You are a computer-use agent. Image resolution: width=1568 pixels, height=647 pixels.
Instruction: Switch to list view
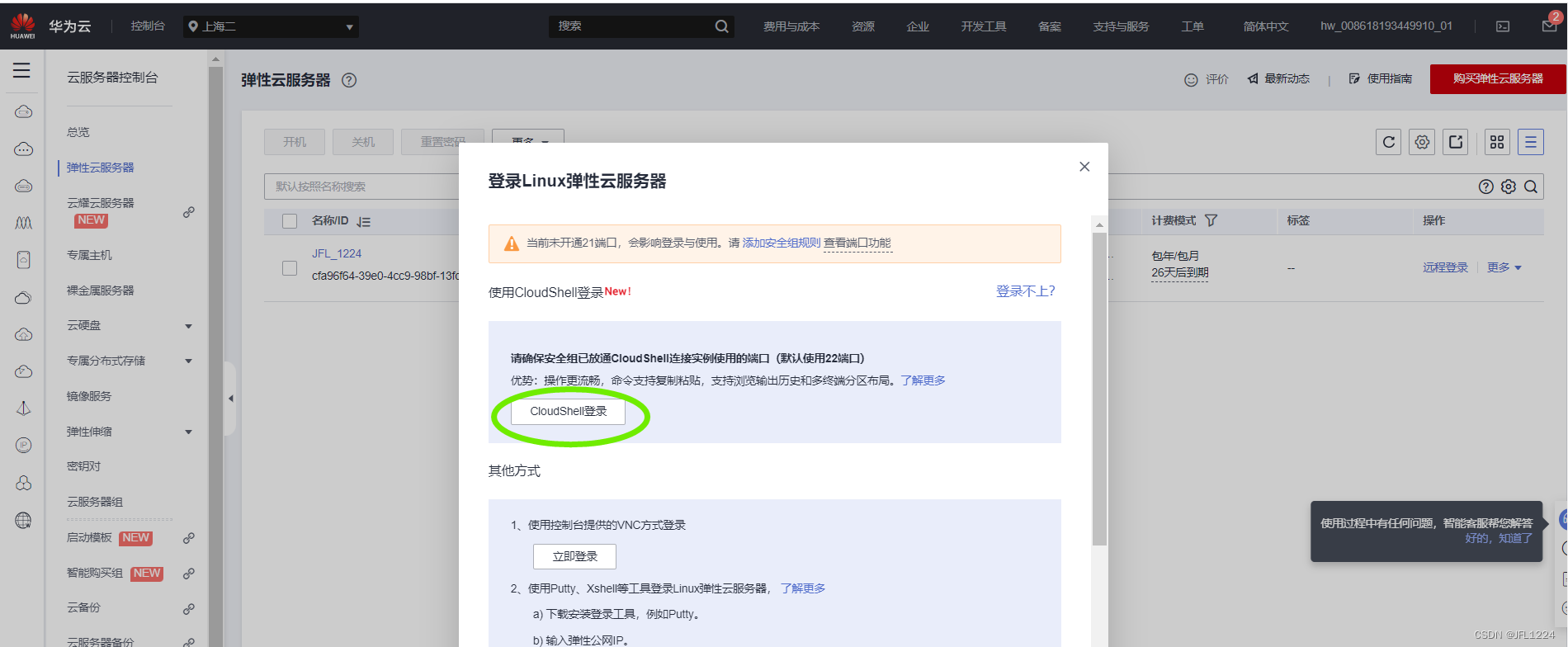1530,142
